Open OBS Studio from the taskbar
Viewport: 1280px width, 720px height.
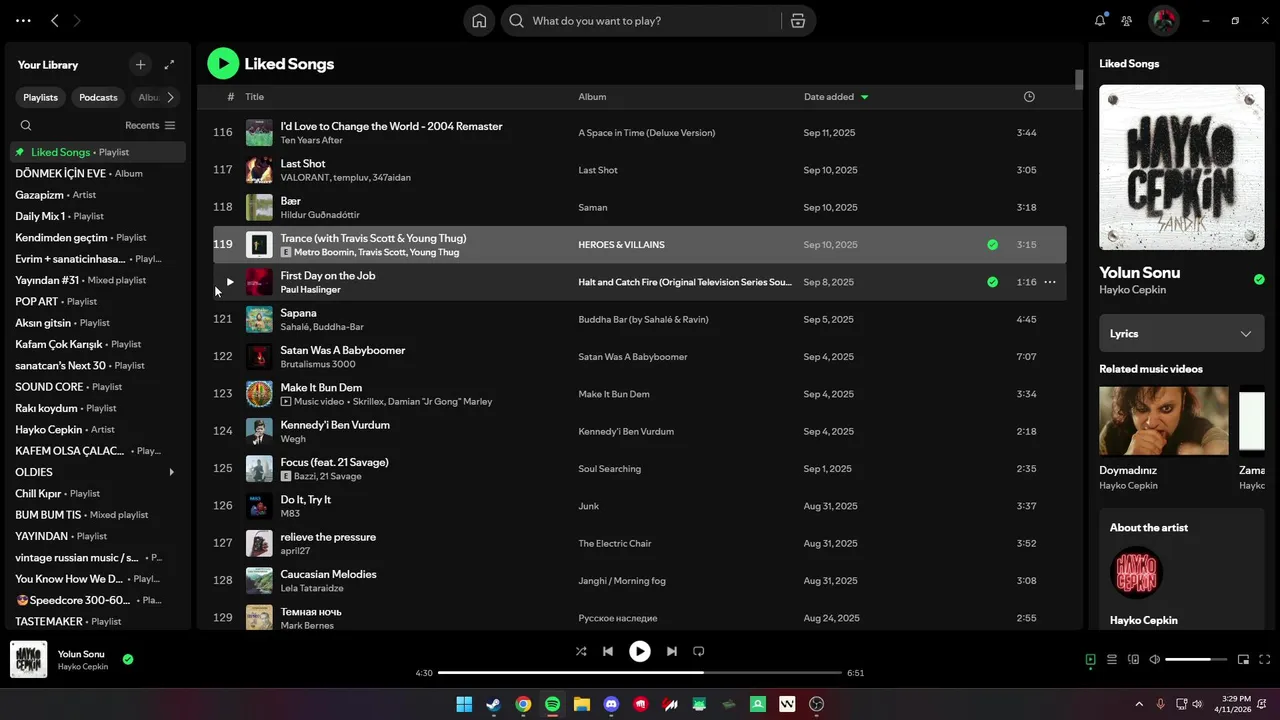pyautogui.click(x=817, y=704)
